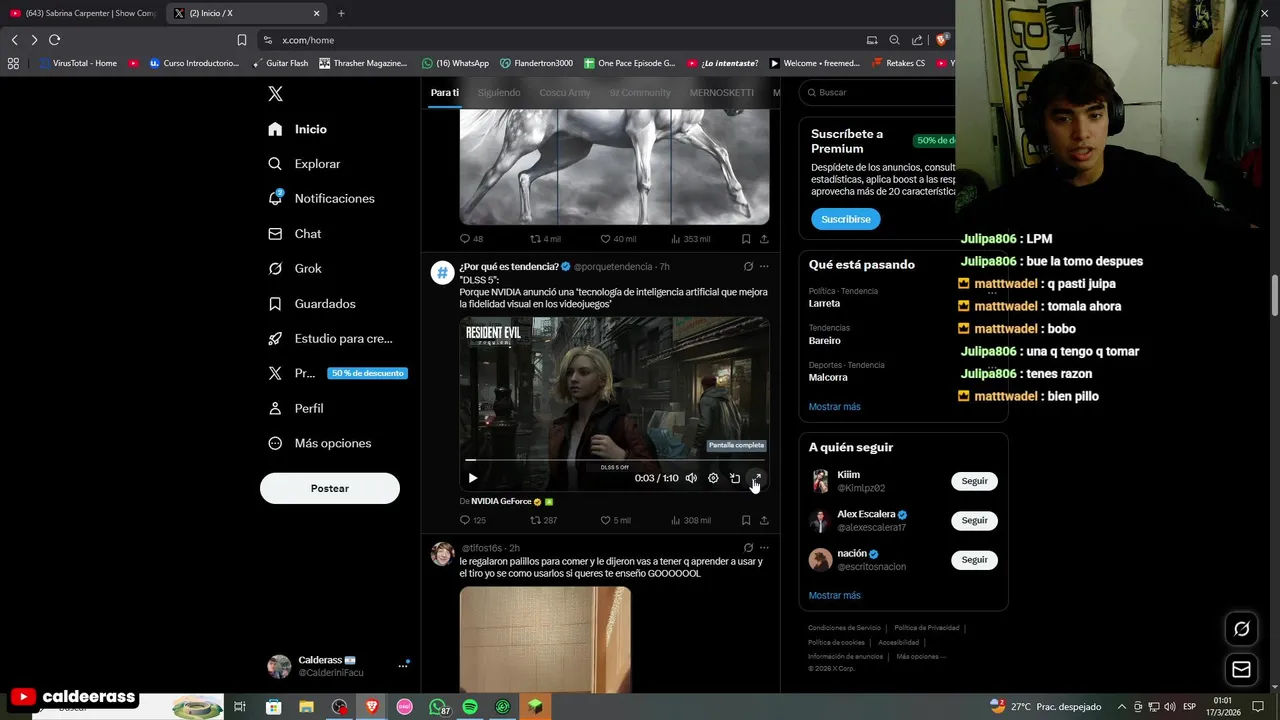
Task: Seek on the video progress bar
Action: (615, 460)
